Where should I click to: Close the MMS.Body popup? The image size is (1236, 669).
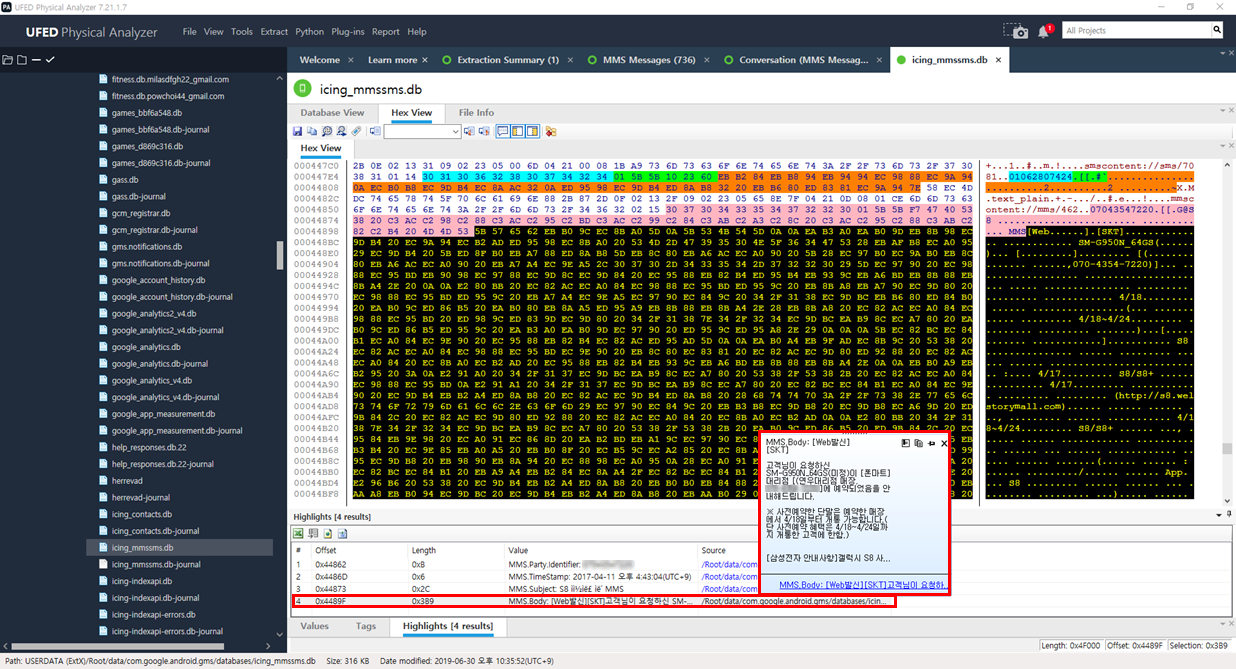pos(944,443)
